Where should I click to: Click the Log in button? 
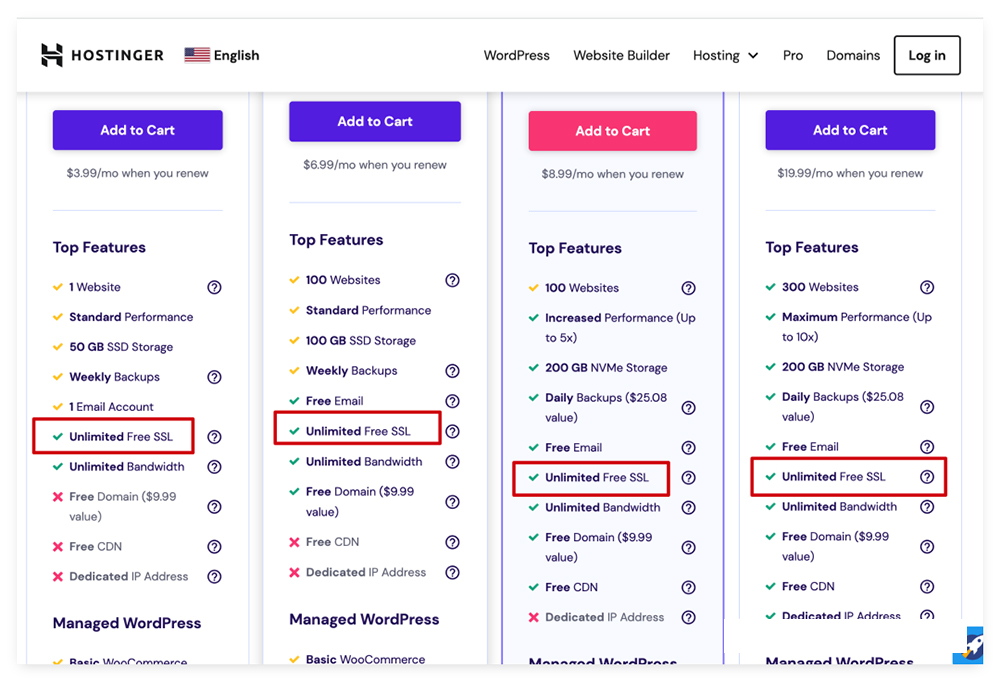tap(927, 55)
